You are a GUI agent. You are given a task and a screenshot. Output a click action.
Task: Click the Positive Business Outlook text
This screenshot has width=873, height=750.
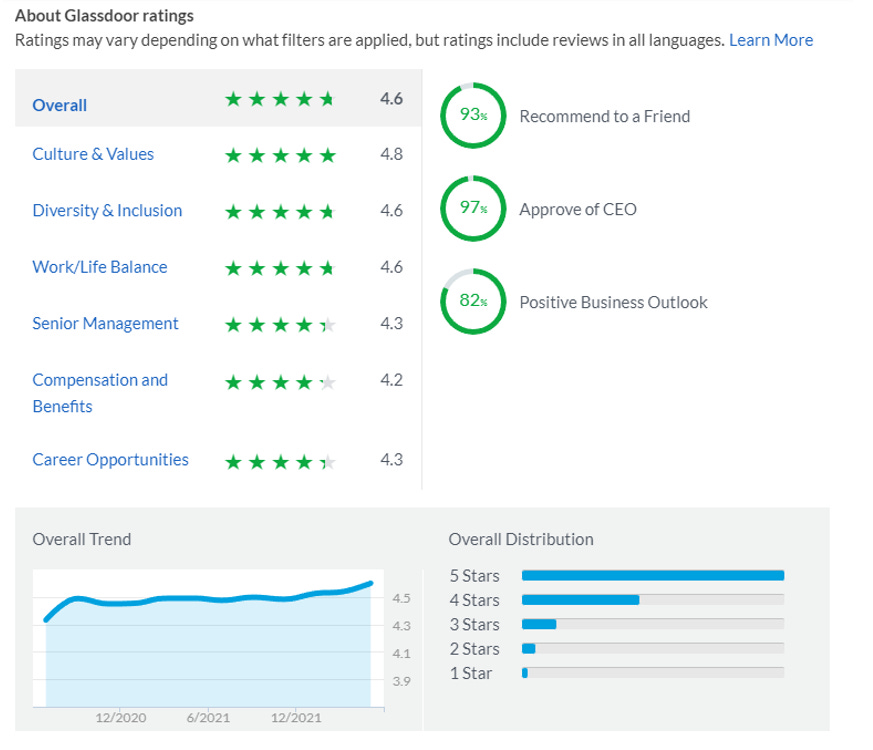tap(614, 302)
